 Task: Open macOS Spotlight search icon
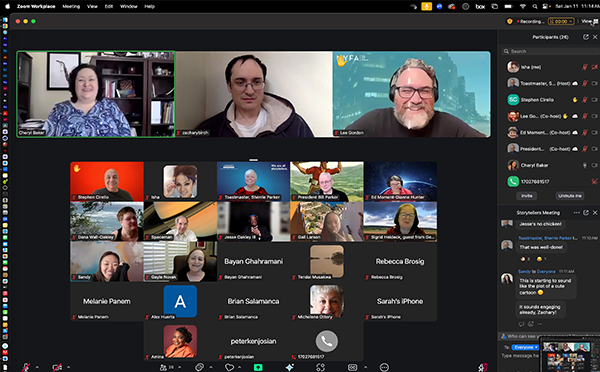(535, 6)
